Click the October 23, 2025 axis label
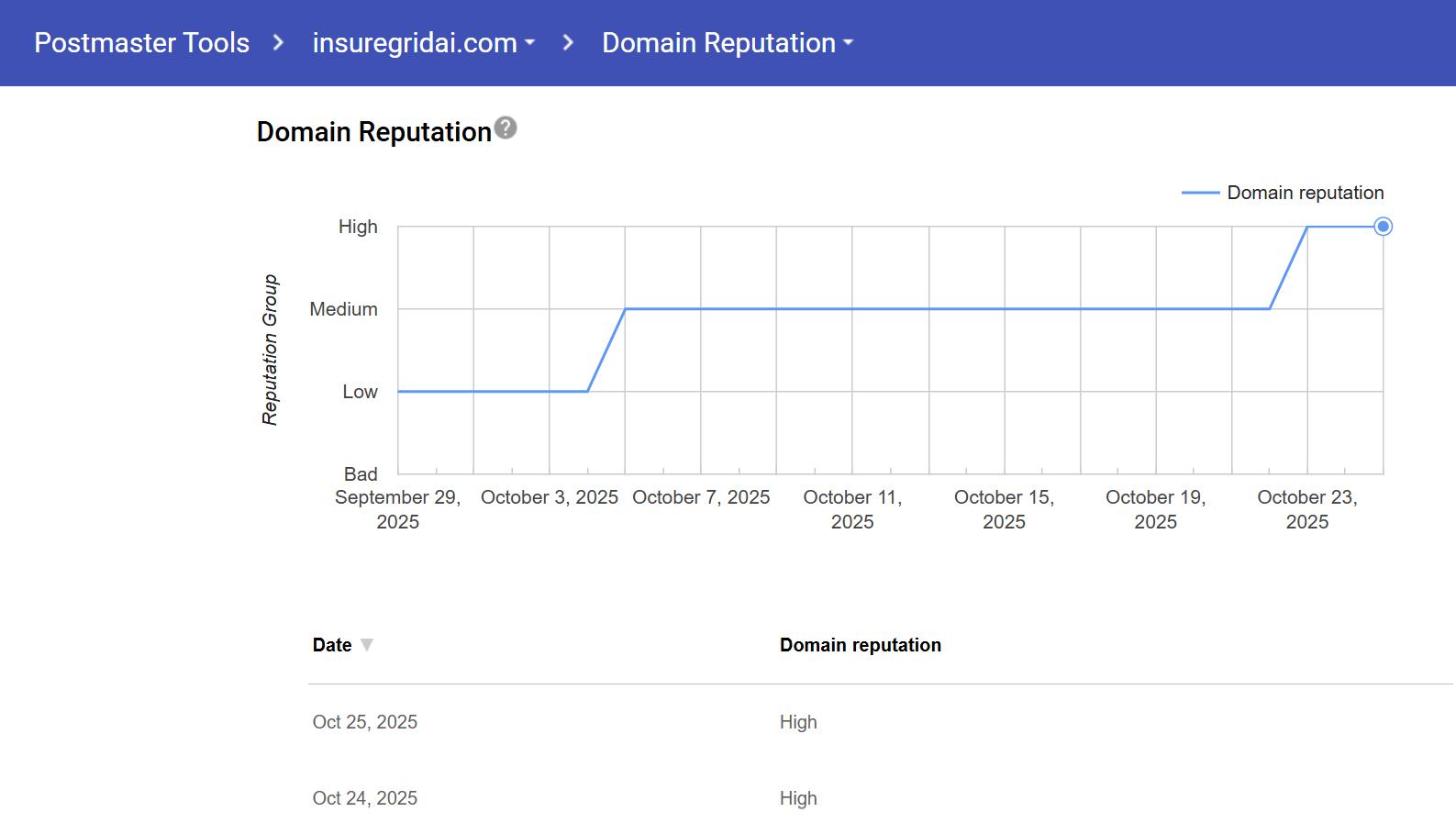 [x=1306, y=509]
